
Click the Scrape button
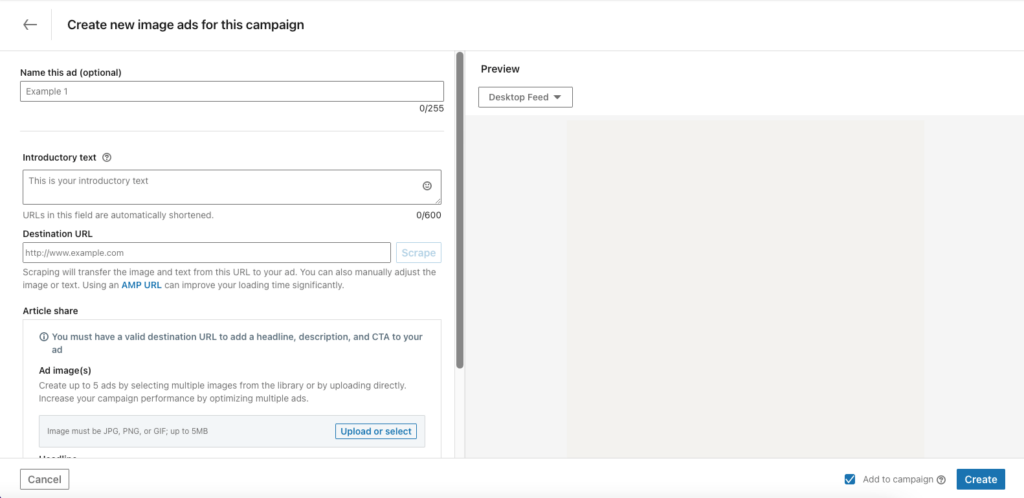pos(419,253)
